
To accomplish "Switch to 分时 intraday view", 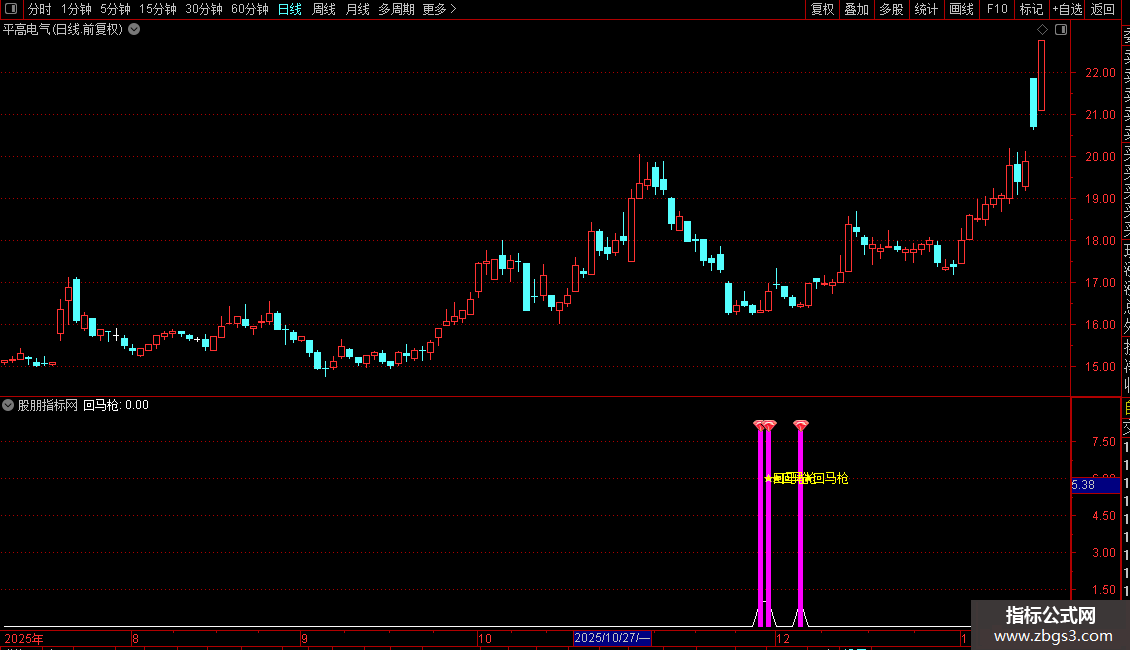I will click(40, 9).
